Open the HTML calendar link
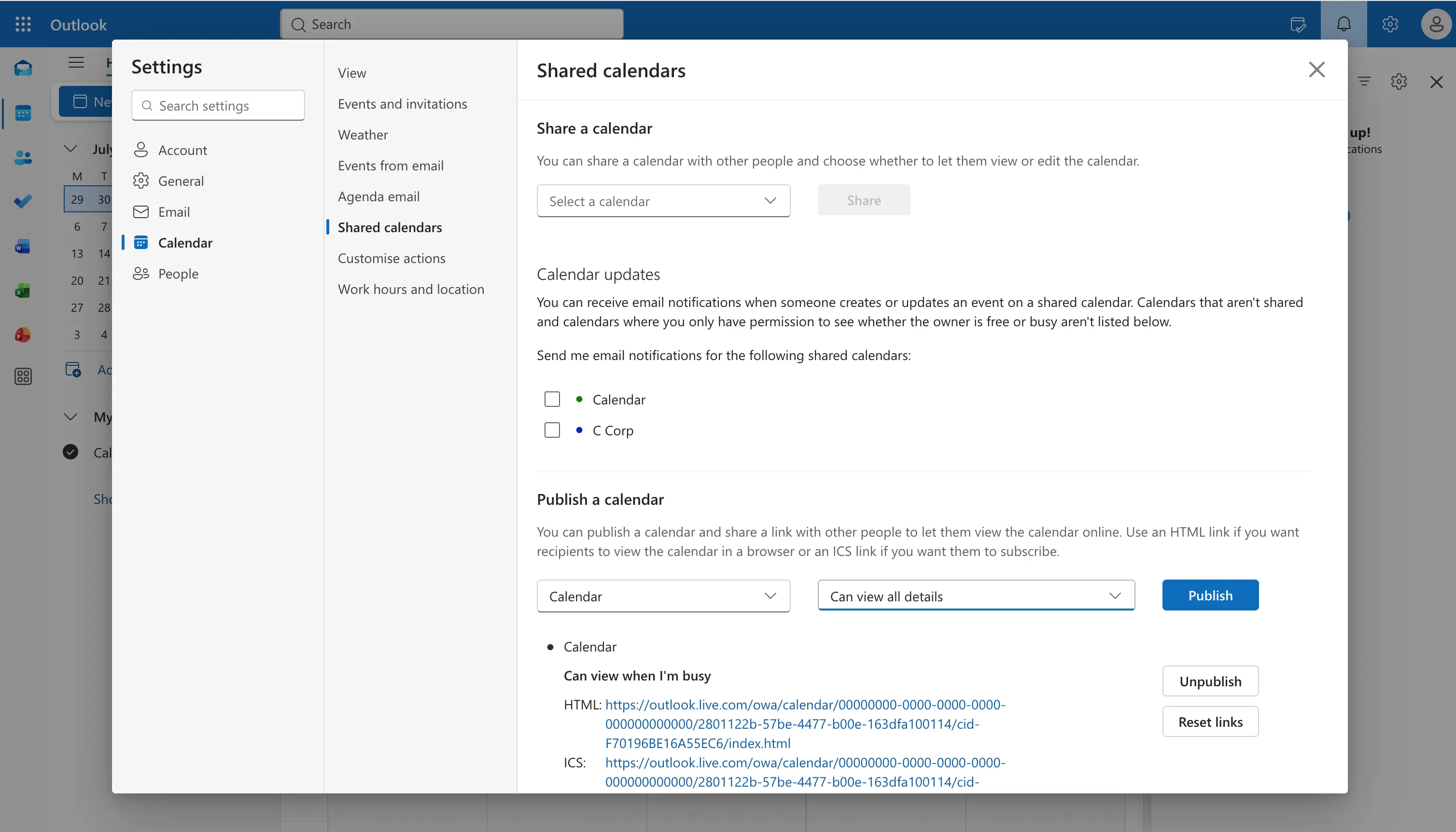Screen dimensions: 1456x832 click(x=805, y=723)
